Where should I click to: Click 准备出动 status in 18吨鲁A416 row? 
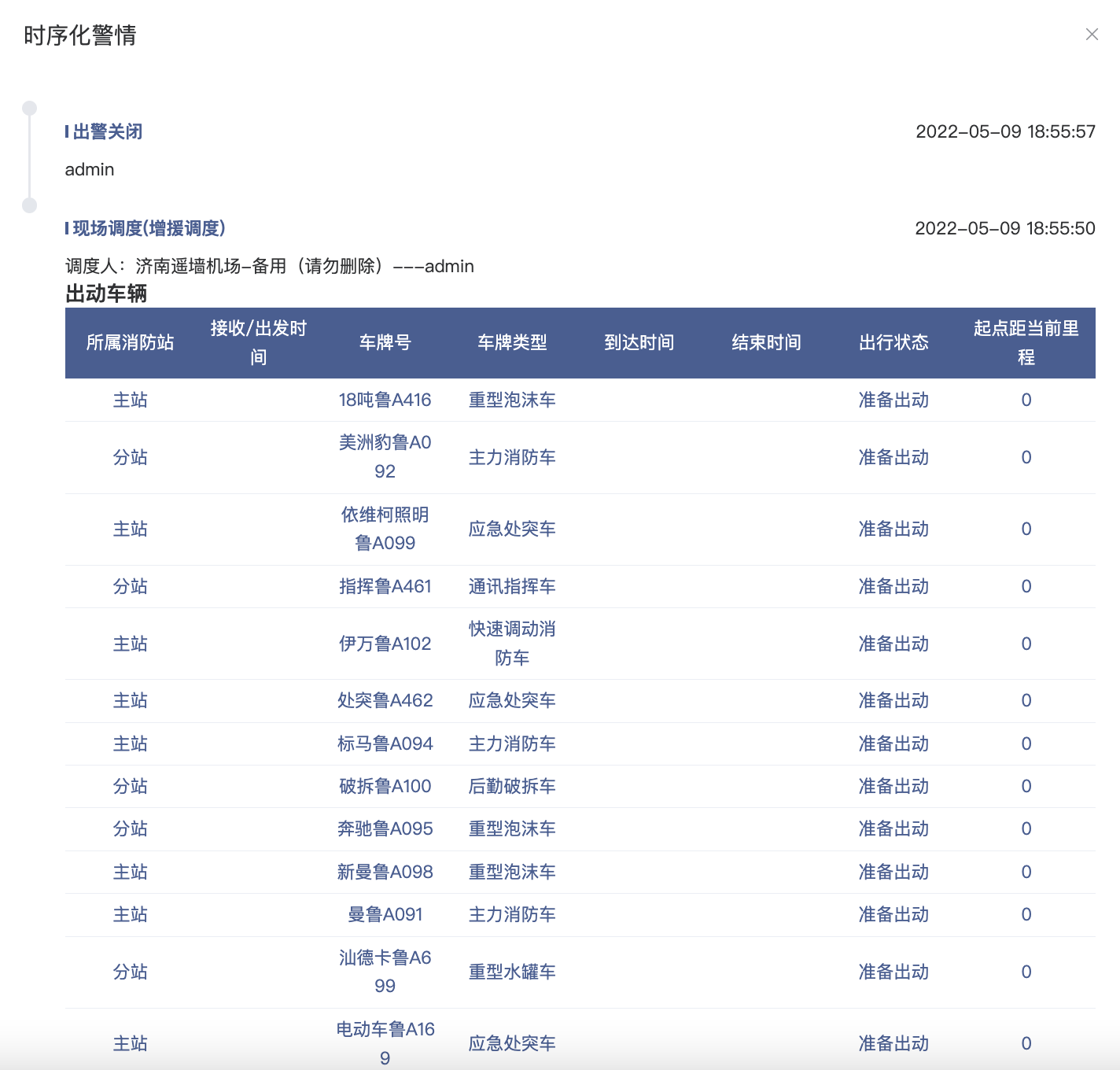pyautogui.click(x=893, y=400)
